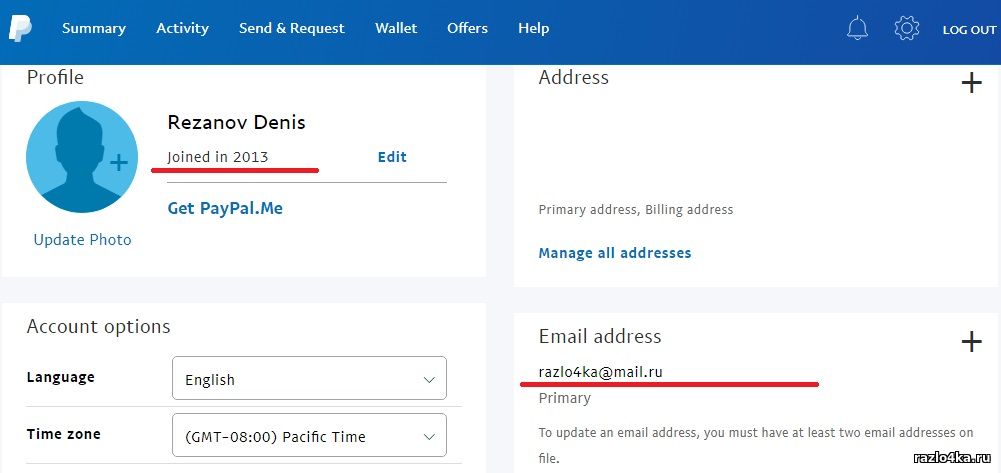This screenshot has height=473, width=1001.
Task: Open the notifications bell icon
Action: [x=857, y=29]
